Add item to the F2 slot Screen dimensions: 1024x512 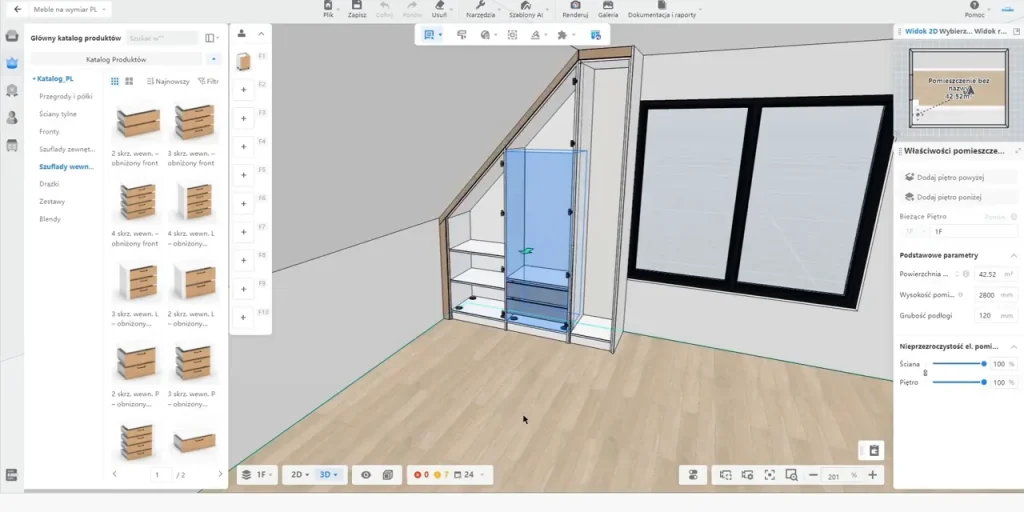244,89
